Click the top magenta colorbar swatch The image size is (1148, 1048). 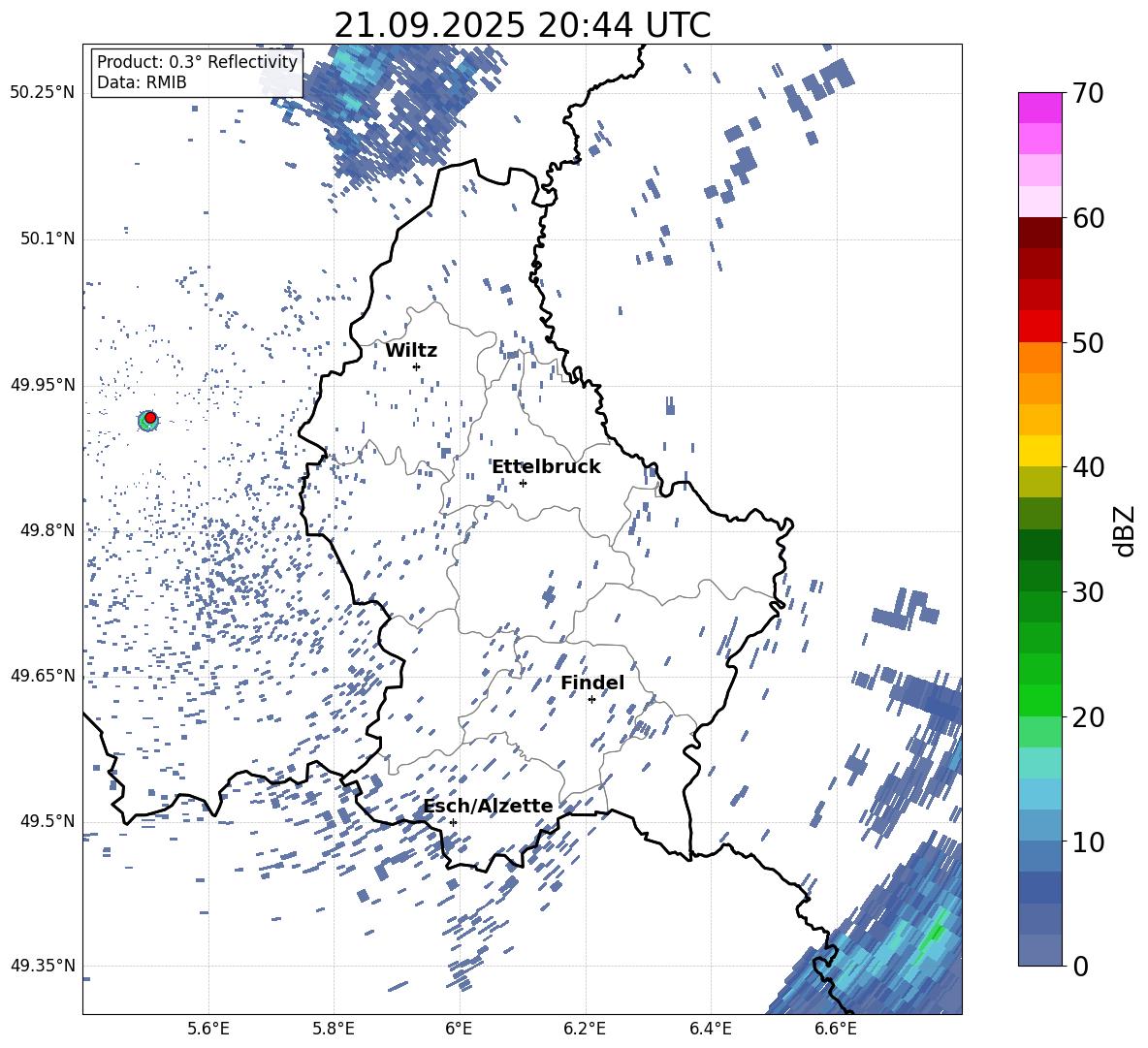(1039, 108)
